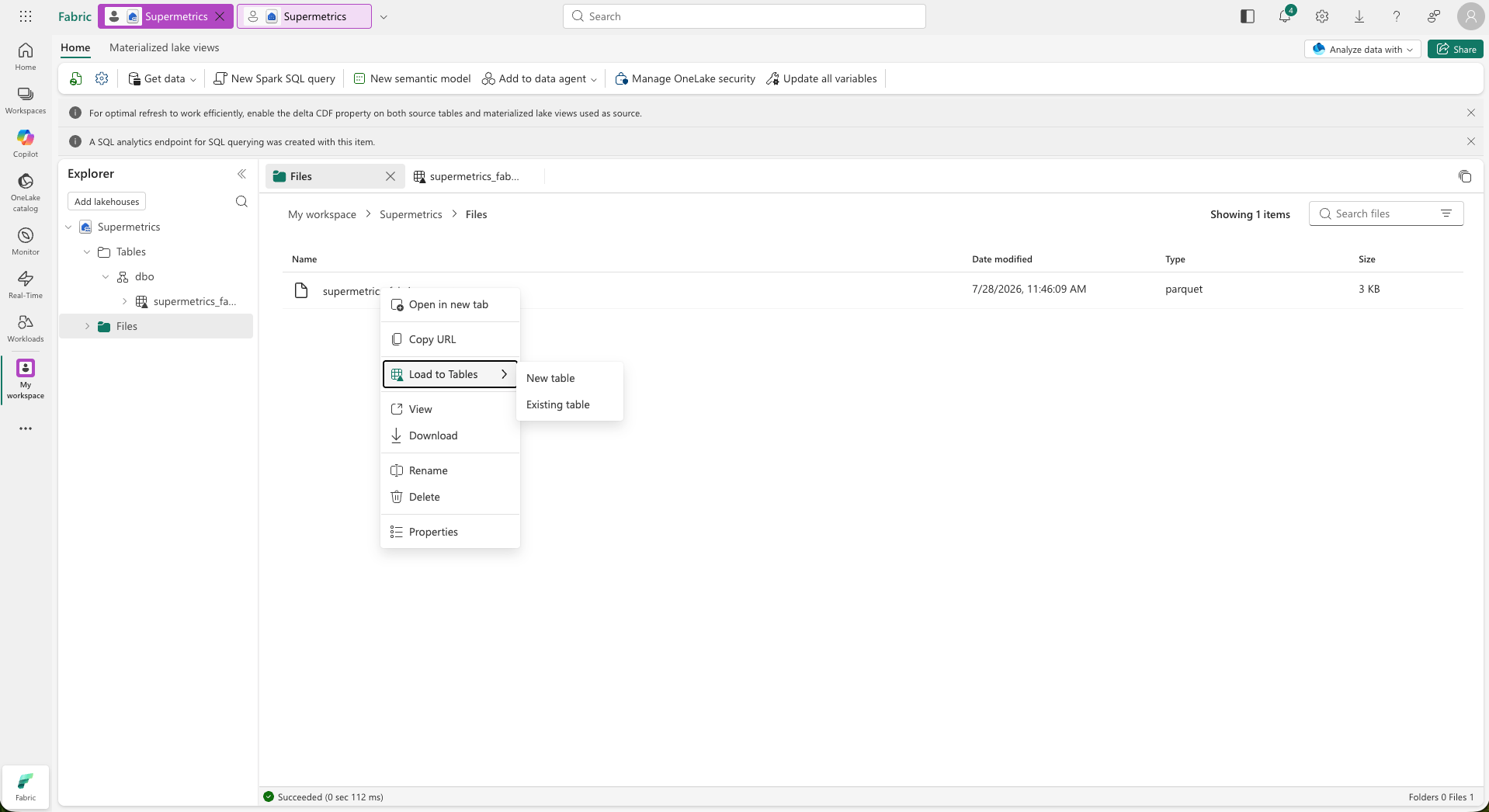Dismiss the delta CDF property notice
This screenshot has width=1489, height=812.
pos(1471,113)
